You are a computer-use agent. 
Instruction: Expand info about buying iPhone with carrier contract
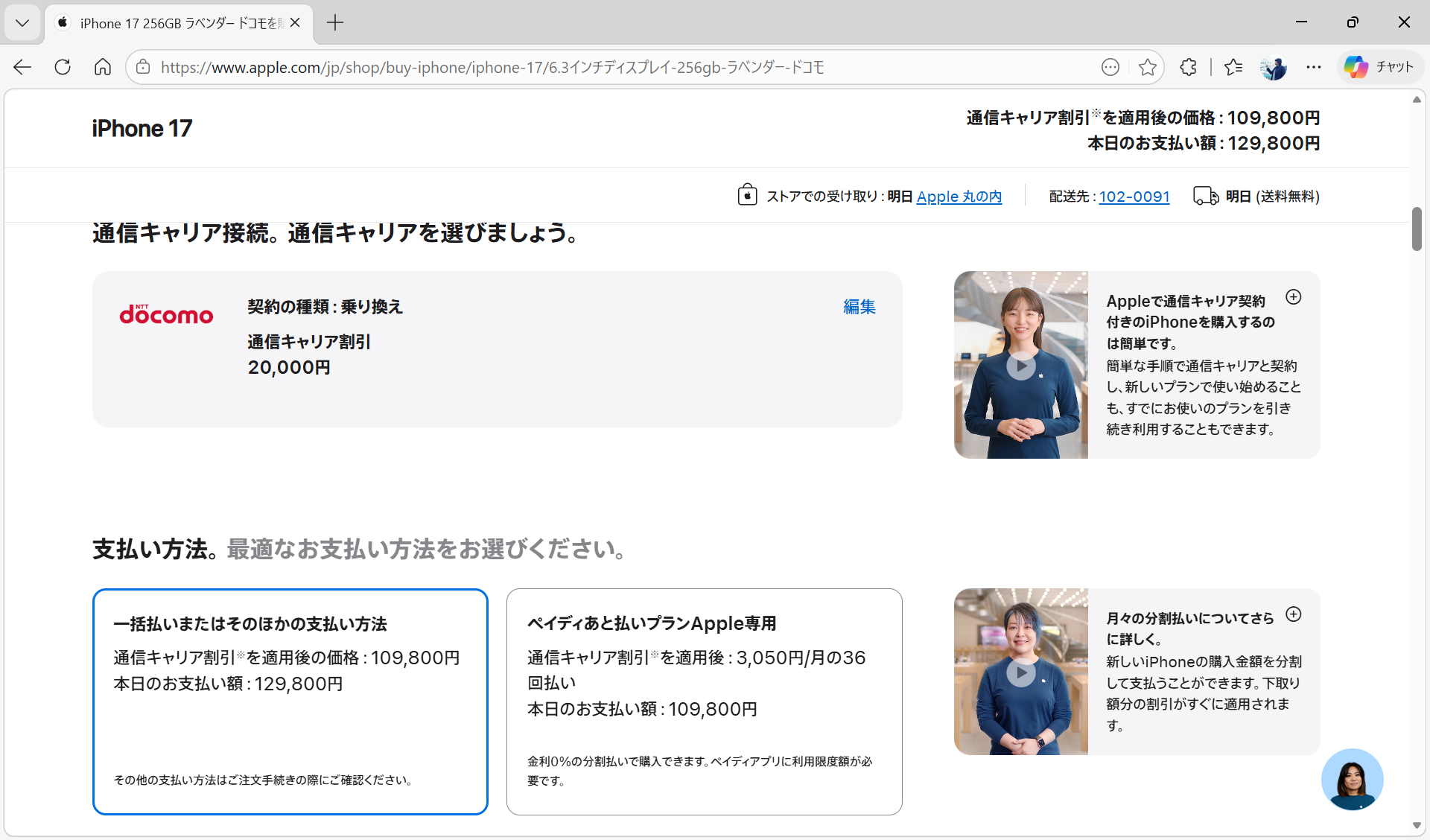click(1294, 296)
